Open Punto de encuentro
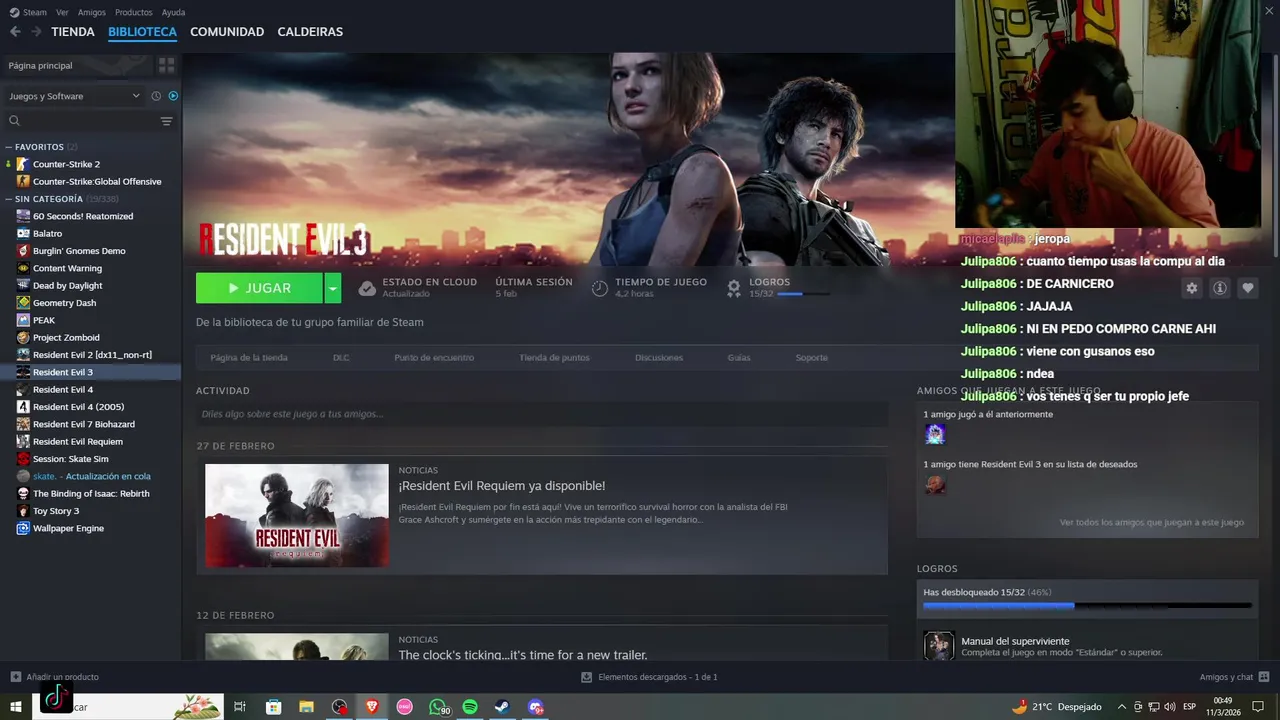The image size is (1280, 720). (434, 358)
